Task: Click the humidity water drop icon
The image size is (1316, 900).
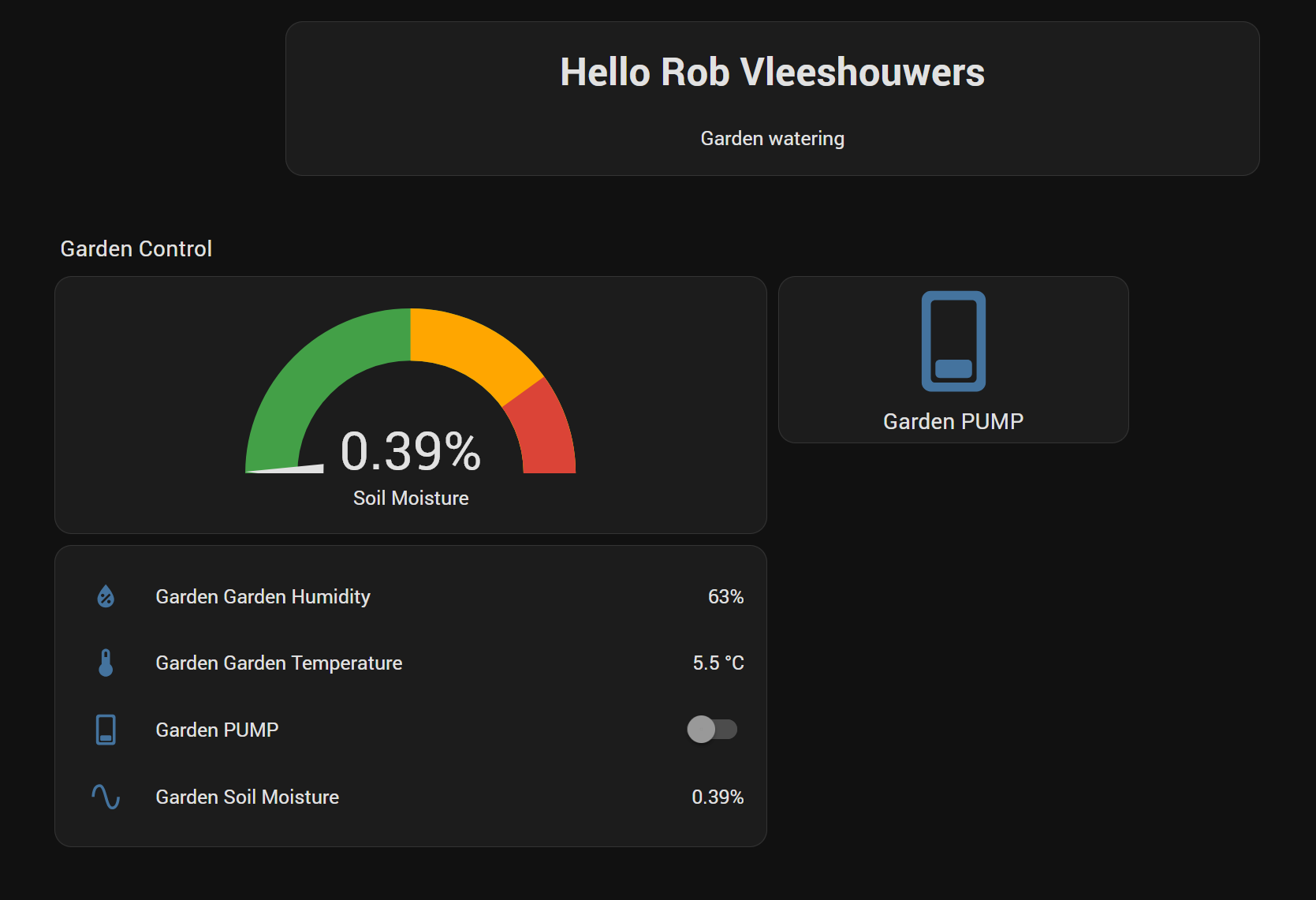Action: [106, 596]
